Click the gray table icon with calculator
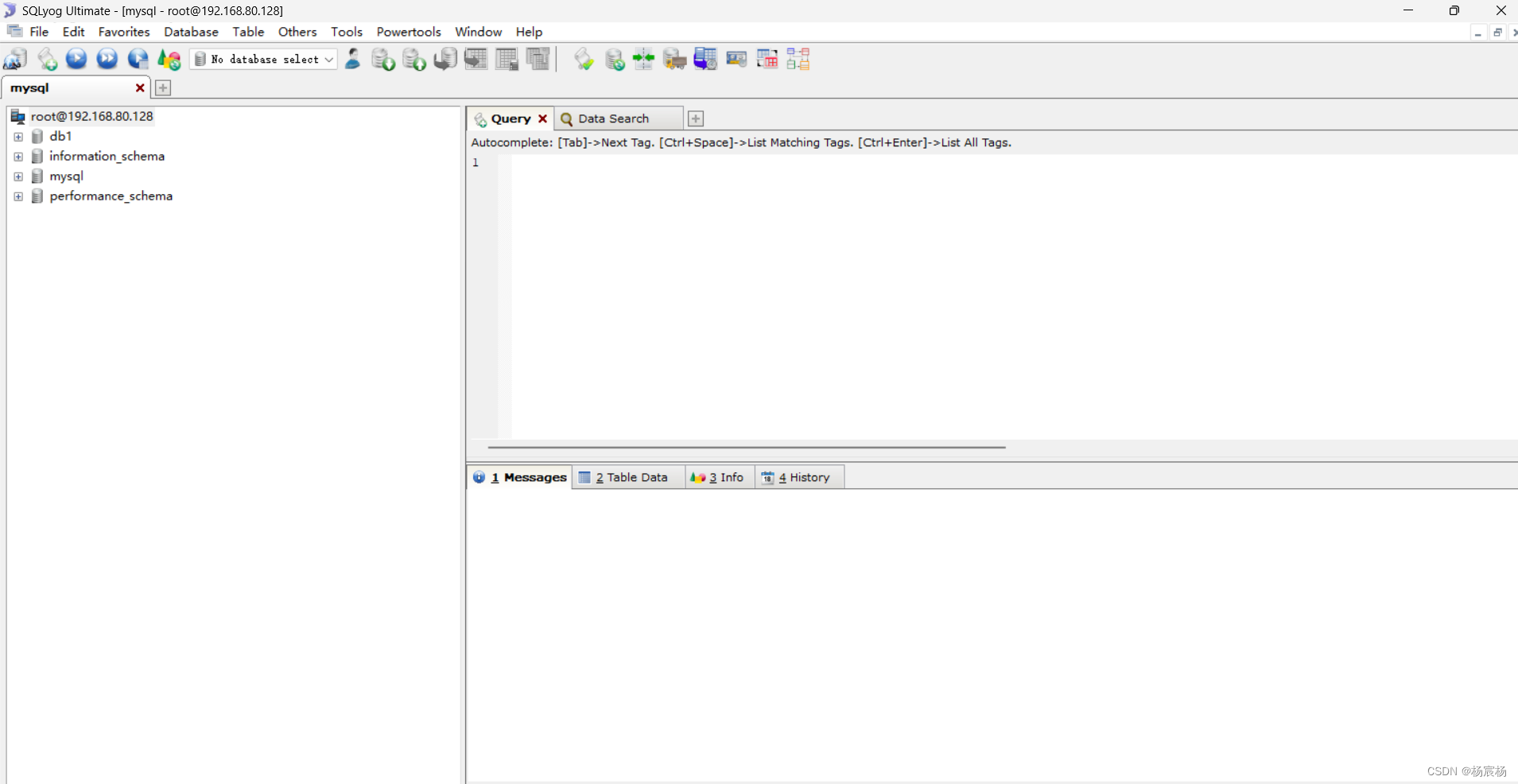This screenshot has height=784, width=1518. point(507,59)
